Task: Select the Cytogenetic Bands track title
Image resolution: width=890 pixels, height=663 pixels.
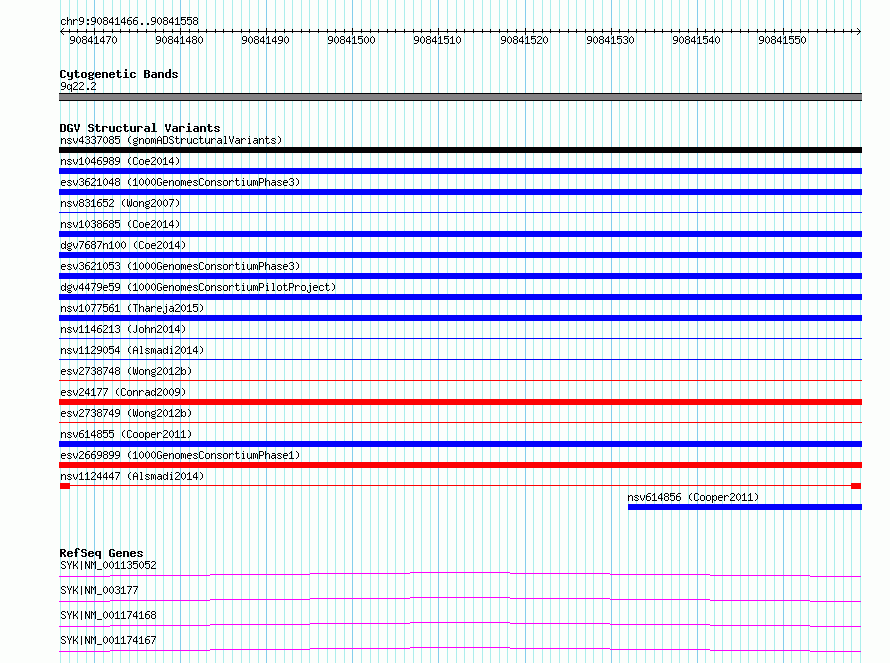Action: (x=119, y=74)
